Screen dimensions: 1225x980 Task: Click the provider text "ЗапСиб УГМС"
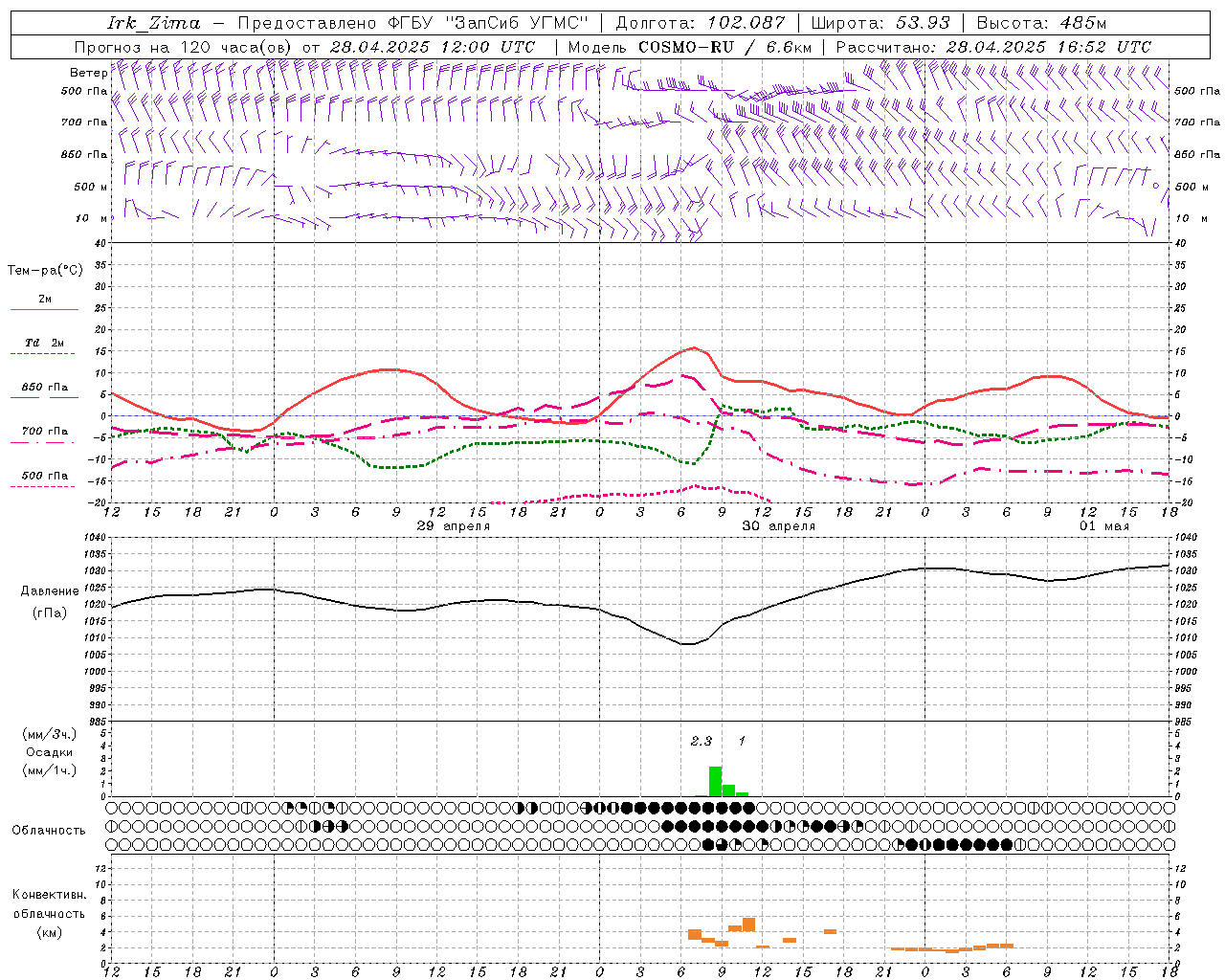pos(518,23)
